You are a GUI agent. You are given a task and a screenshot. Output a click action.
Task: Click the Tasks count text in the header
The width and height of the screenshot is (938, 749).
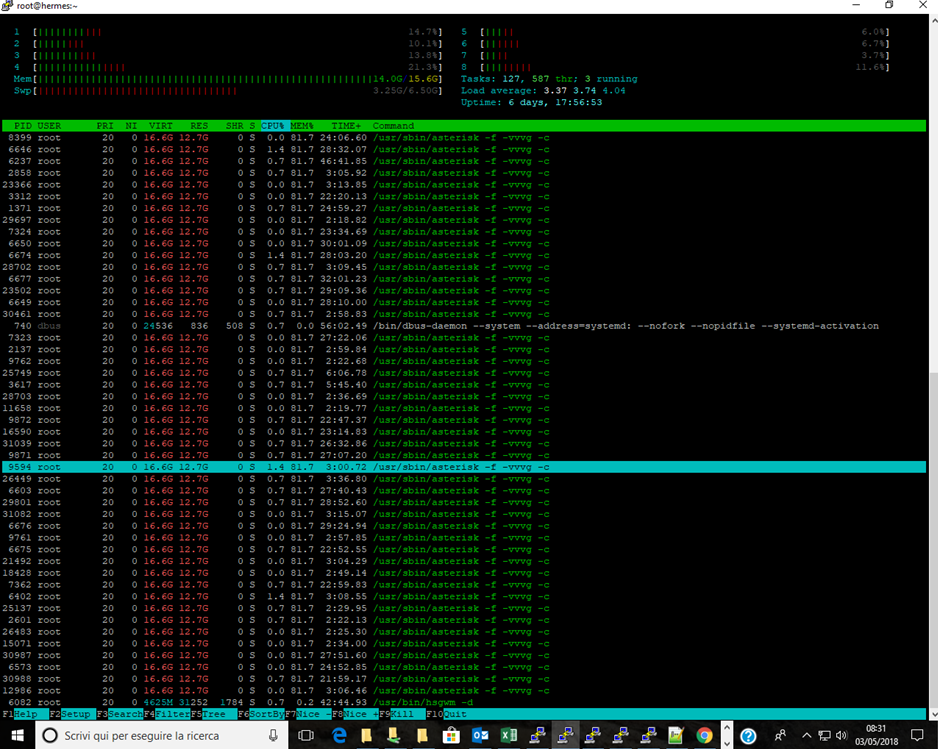tap(549, 79)
